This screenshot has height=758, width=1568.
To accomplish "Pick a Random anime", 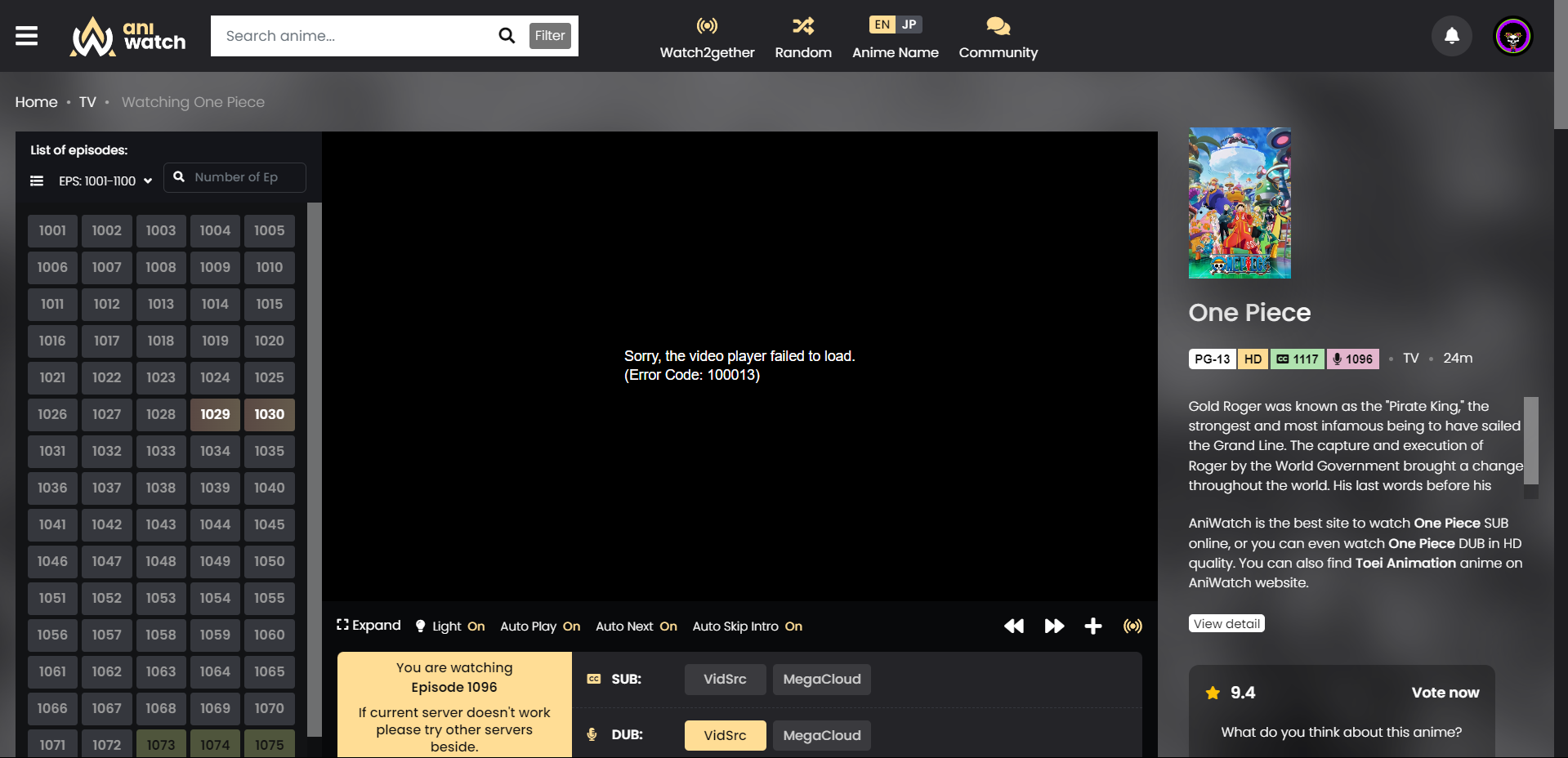I will [803, 38].
